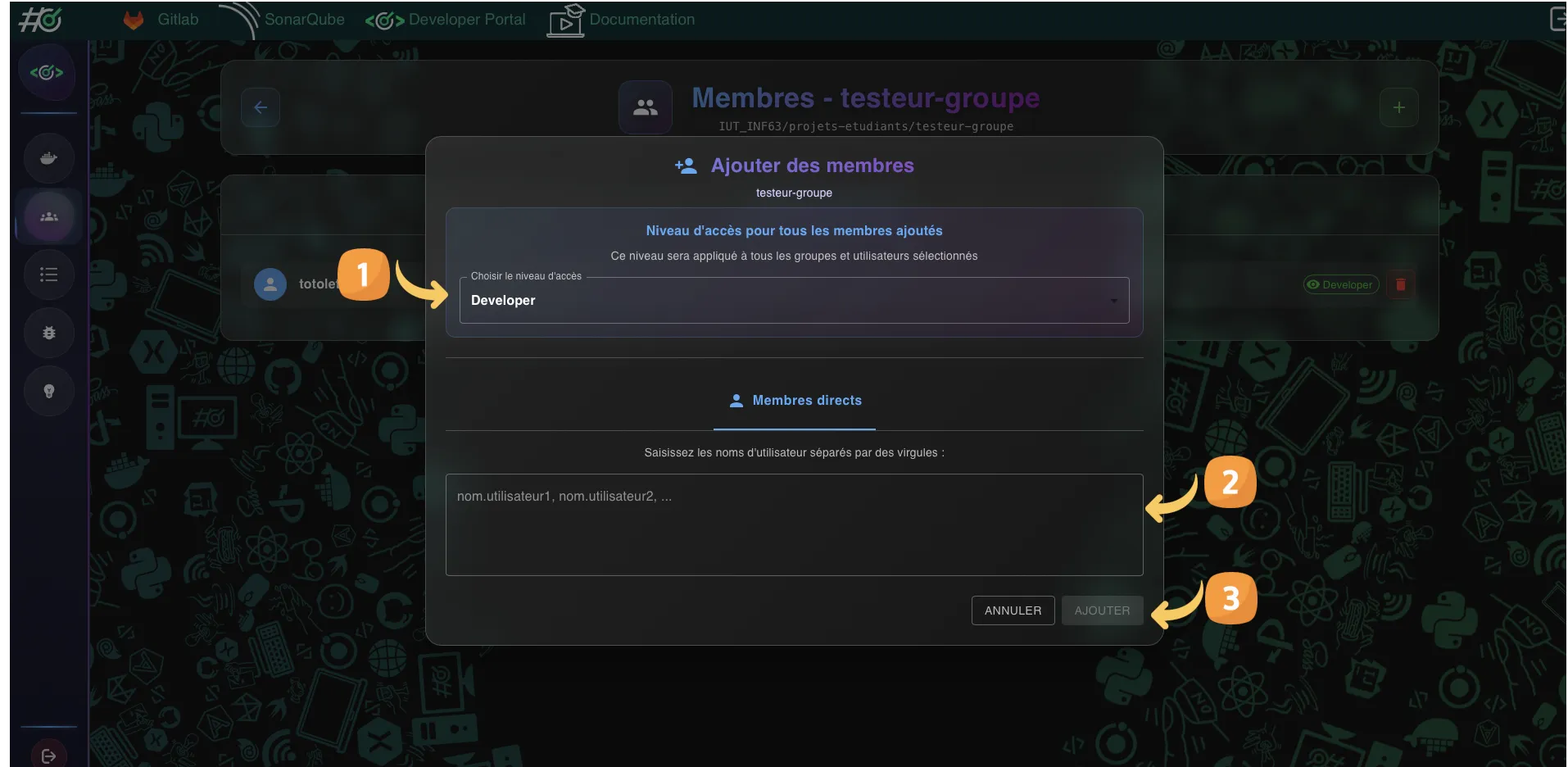Open the members section from the sidebar

(x=48, y=216)
